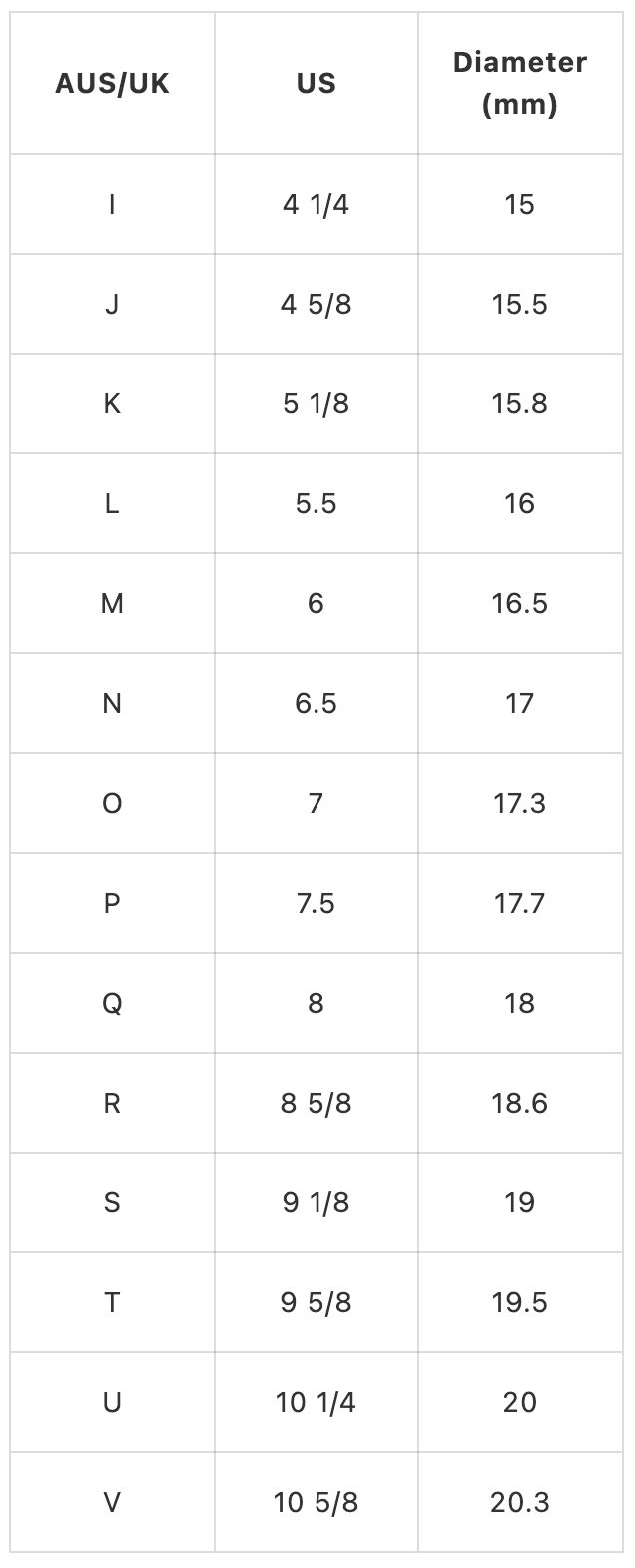
Task: Select AUS/UK size O
Action: (112, 803)
